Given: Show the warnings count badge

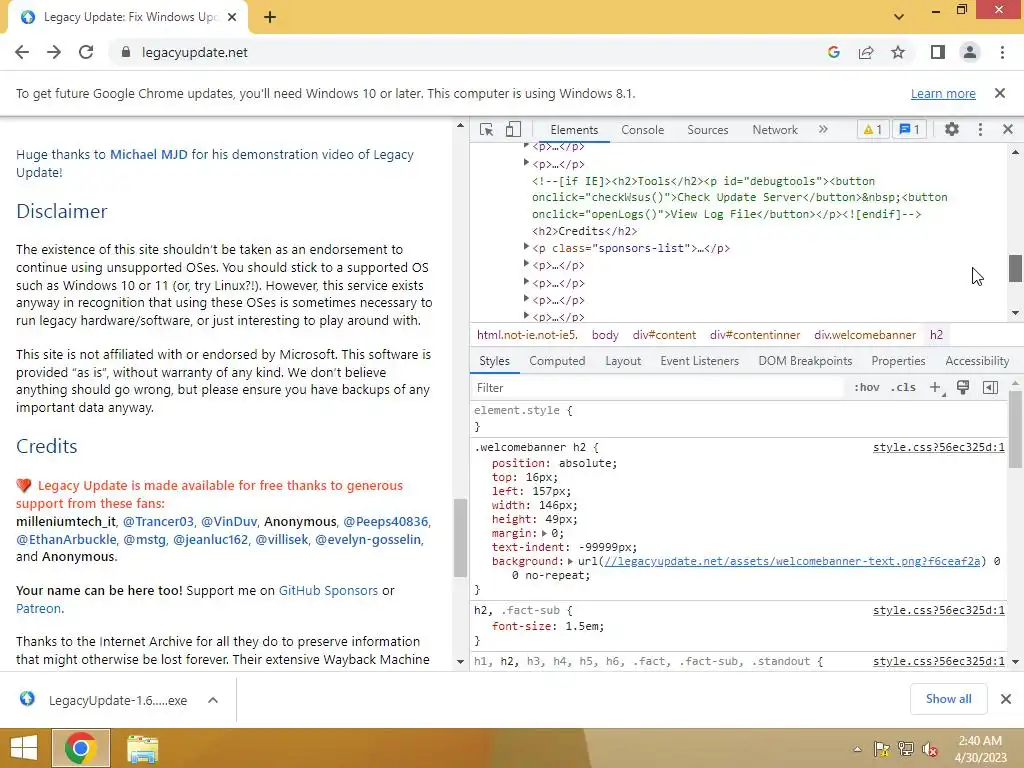Looking at the screenshot, I should (873, 129).
